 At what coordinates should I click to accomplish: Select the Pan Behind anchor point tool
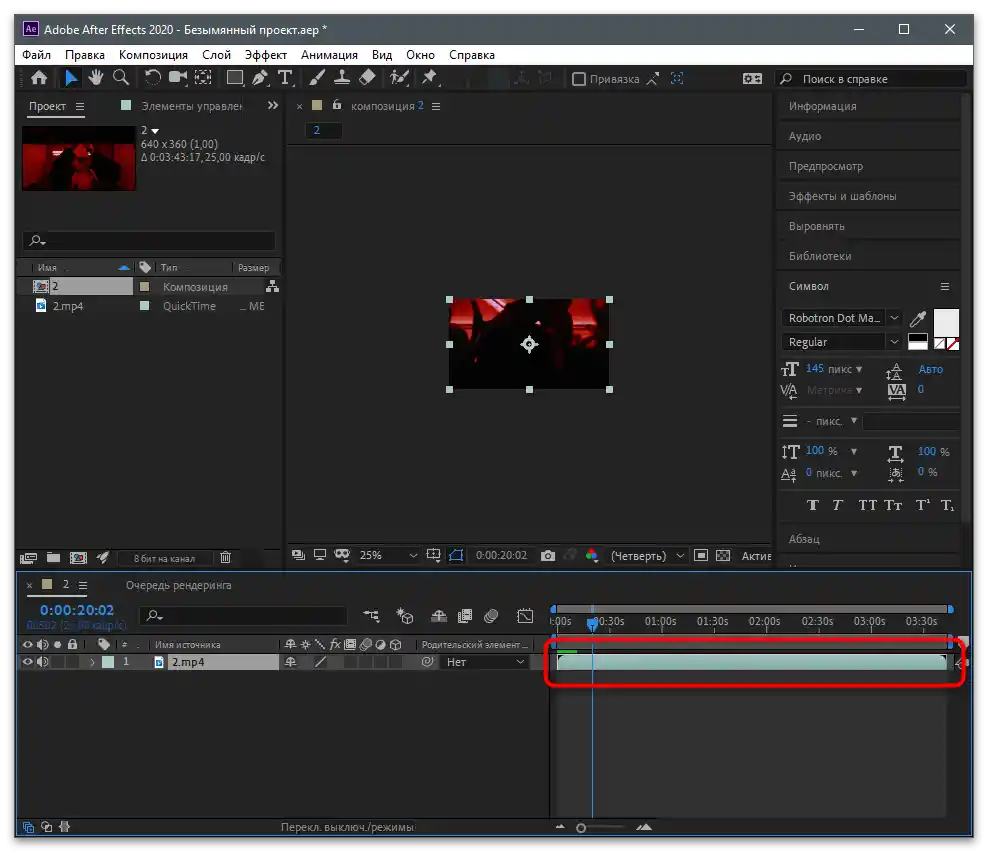coord(203,78)
